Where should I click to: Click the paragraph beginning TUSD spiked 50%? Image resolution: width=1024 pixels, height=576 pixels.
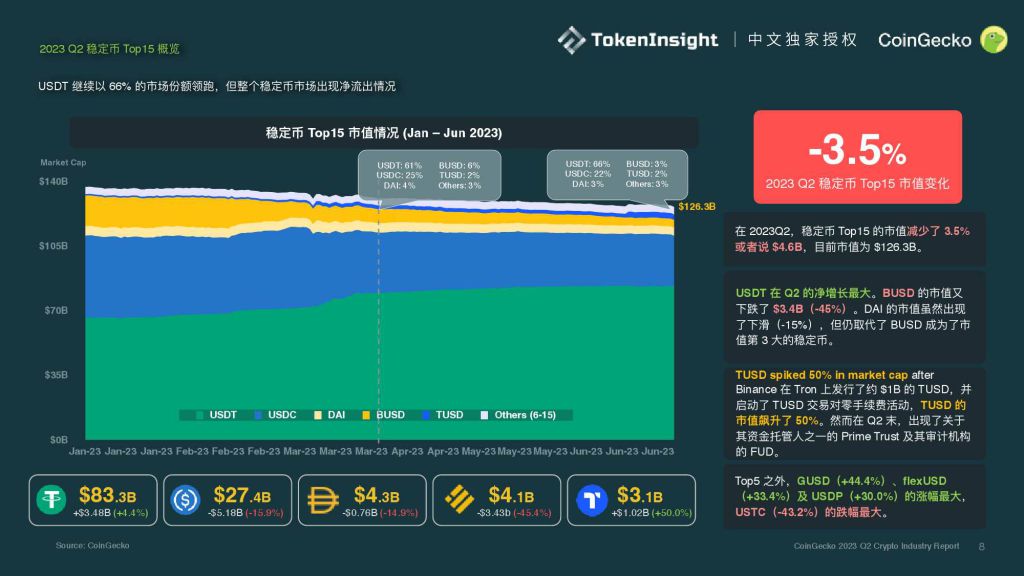click(853, 413)
